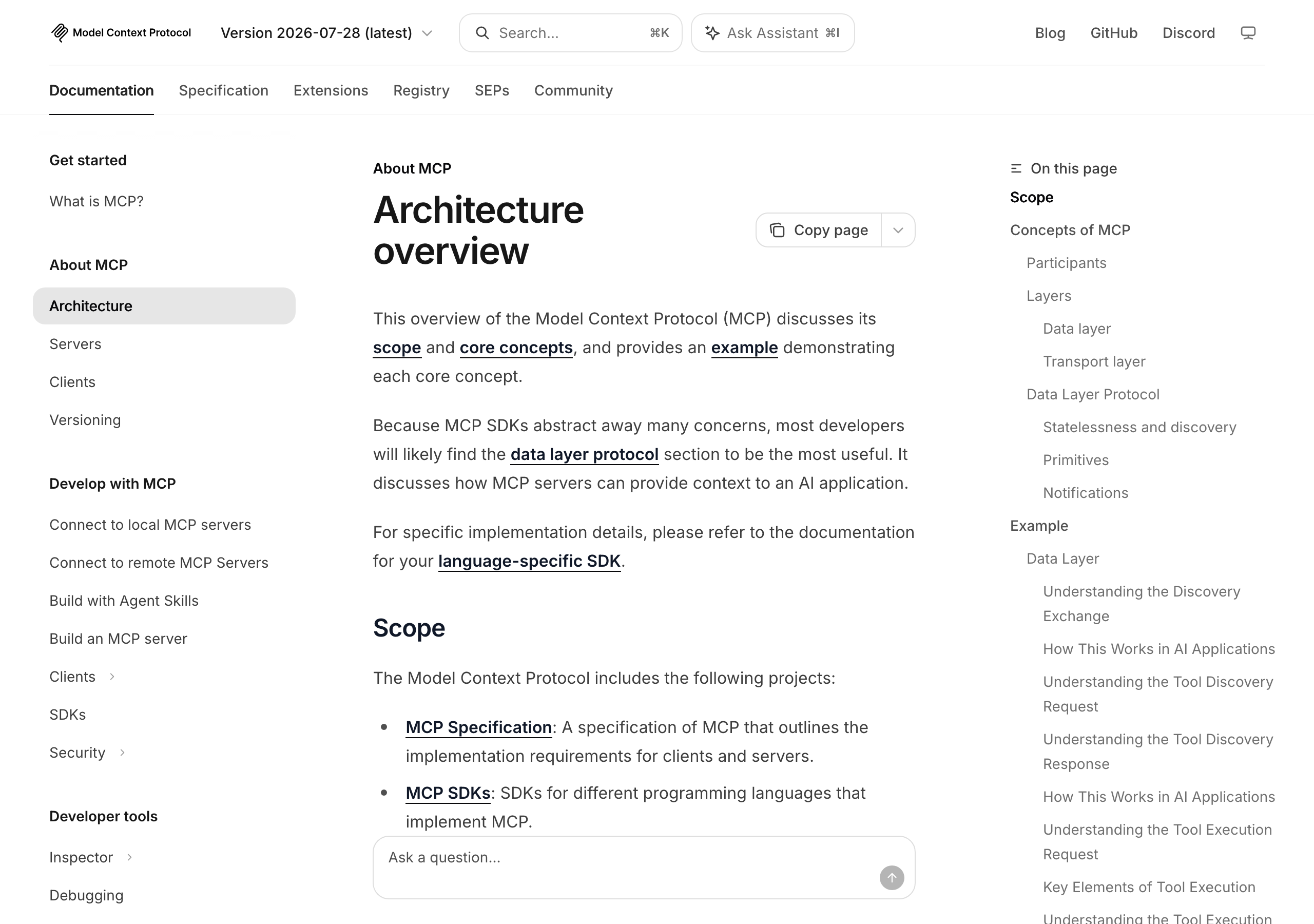The width and height of the screenshot is (1314, 924).
Task: Open Copy page options chevron
Action: [x=898, y=230]
